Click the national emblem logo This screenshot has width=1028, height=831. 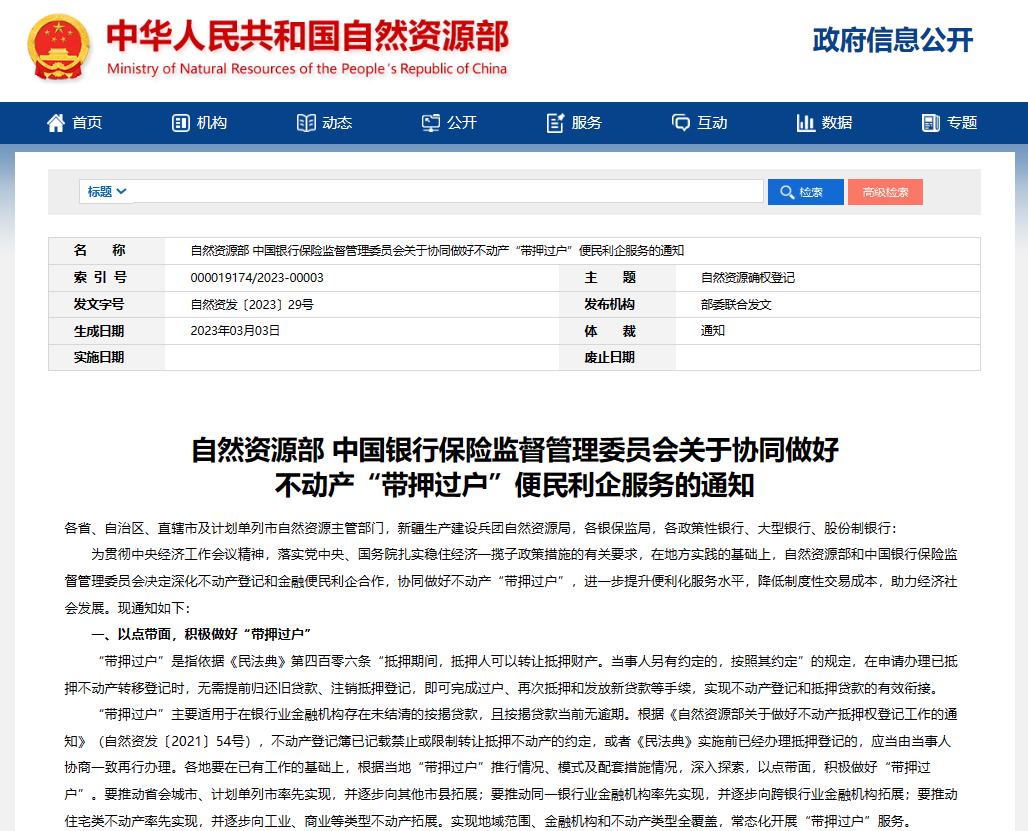tap(58, 49)
